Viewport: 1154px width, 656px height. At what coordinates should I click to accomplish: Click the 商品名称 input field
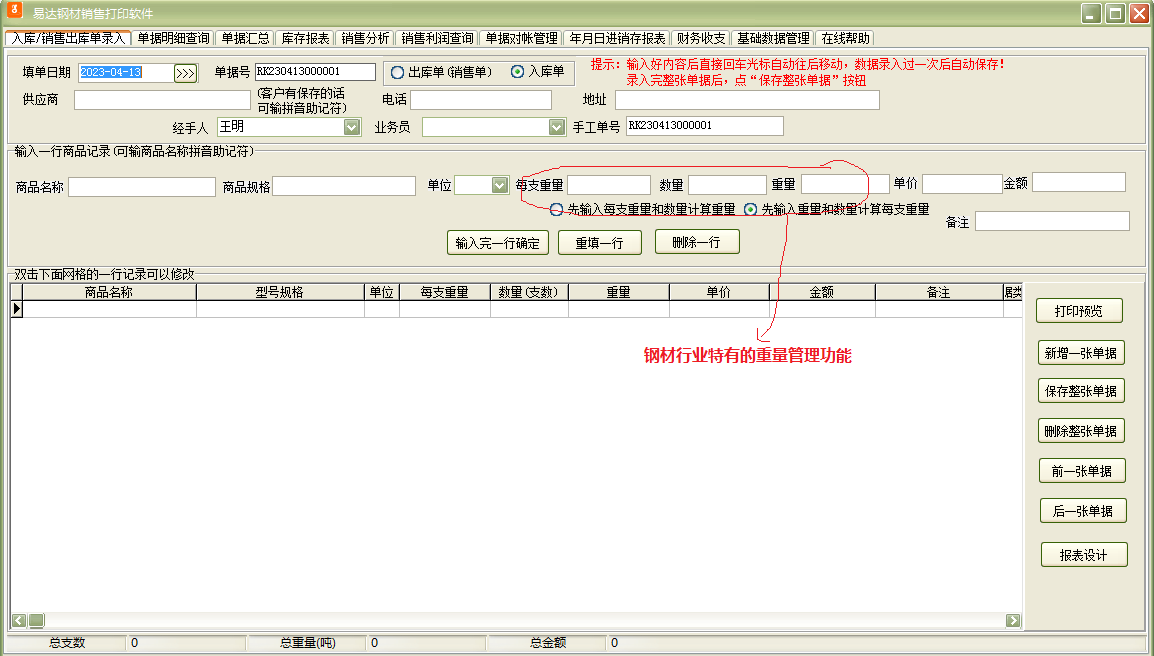tap(140, 186)
